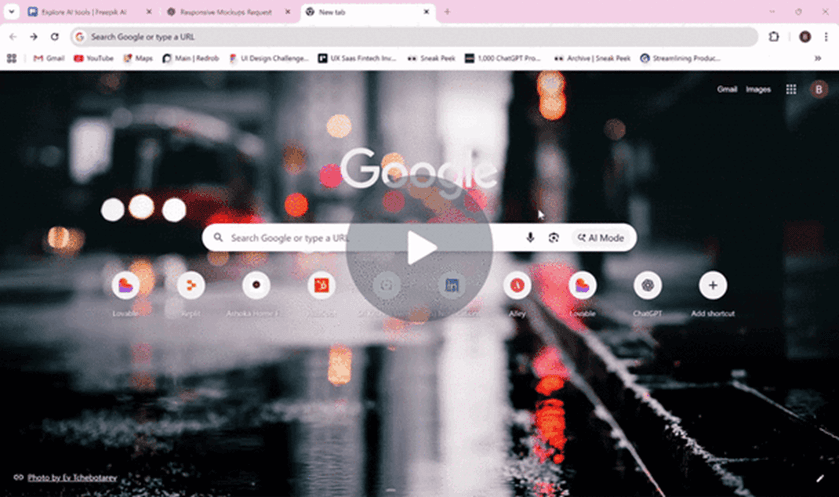Open the Chrome profile avatar in toolbar
Viewport: 839px width, 497px height.
coord(805,37)
